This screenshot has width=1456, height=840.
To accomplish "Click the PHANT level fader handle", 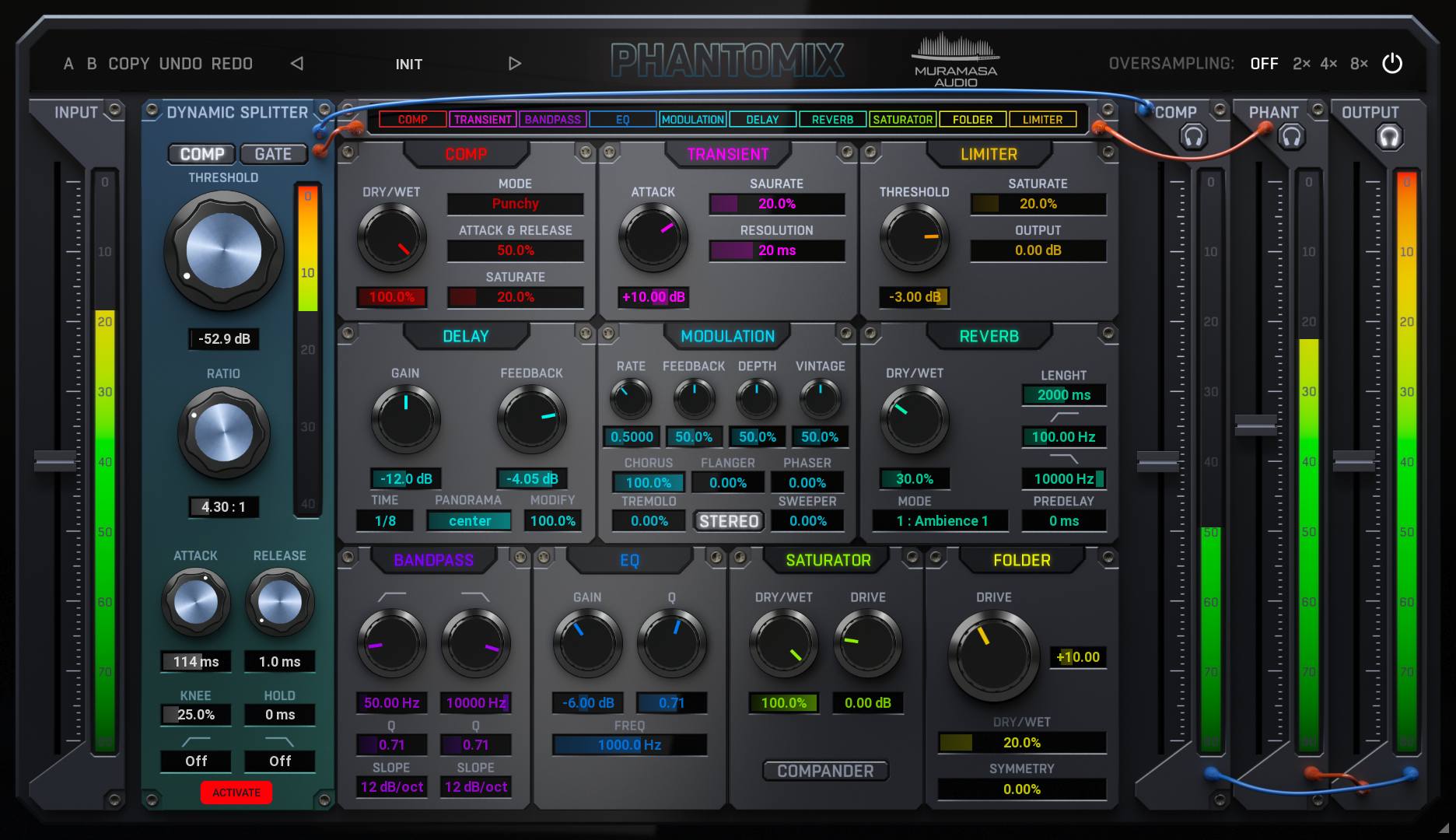I will click(x=1256, y=425).
